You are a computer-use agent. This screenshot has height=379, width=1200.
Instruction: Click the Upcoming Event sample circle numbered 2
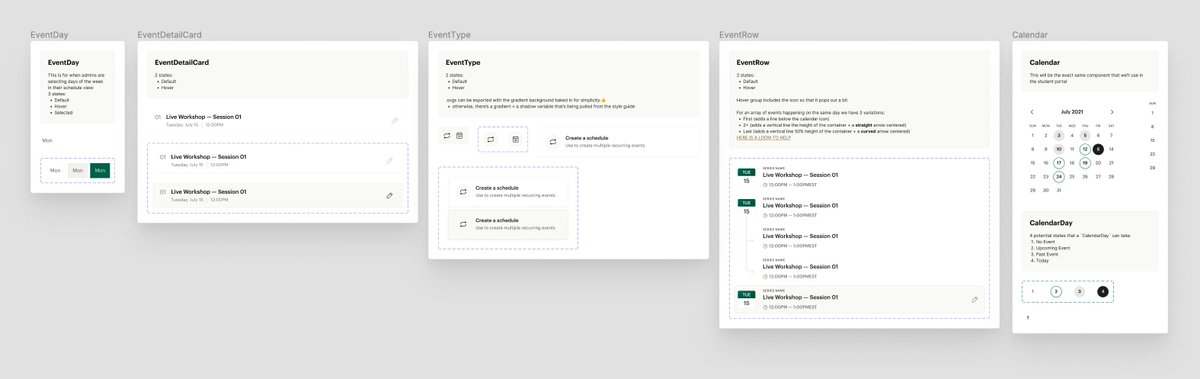point(1056,291)
